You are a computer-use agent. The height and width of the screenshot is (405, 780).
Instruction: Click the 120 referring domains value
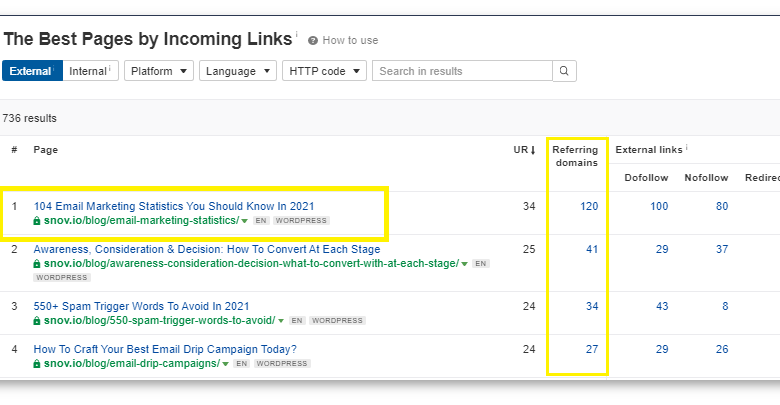click(x=589, y=206)
